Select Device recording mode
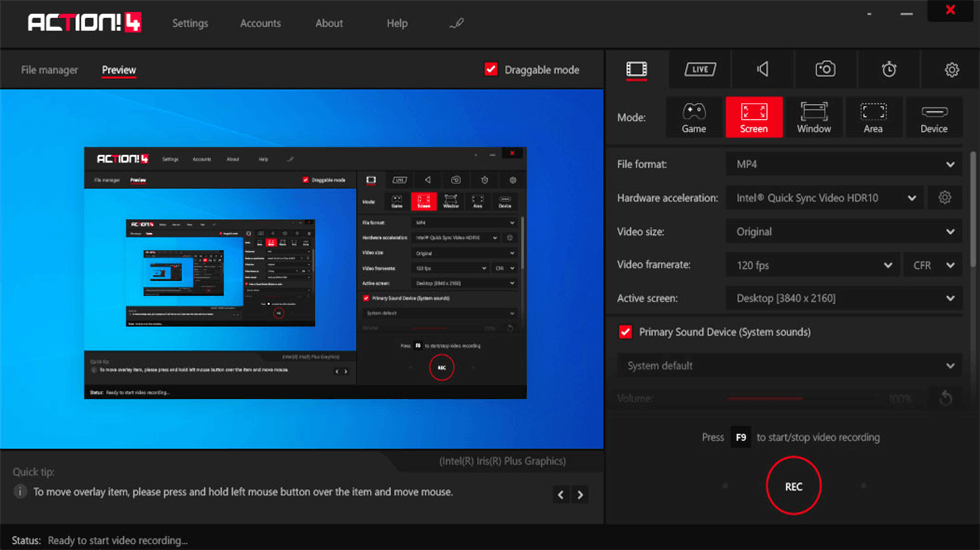Screen dimensions: 980x550 [934, 117]
